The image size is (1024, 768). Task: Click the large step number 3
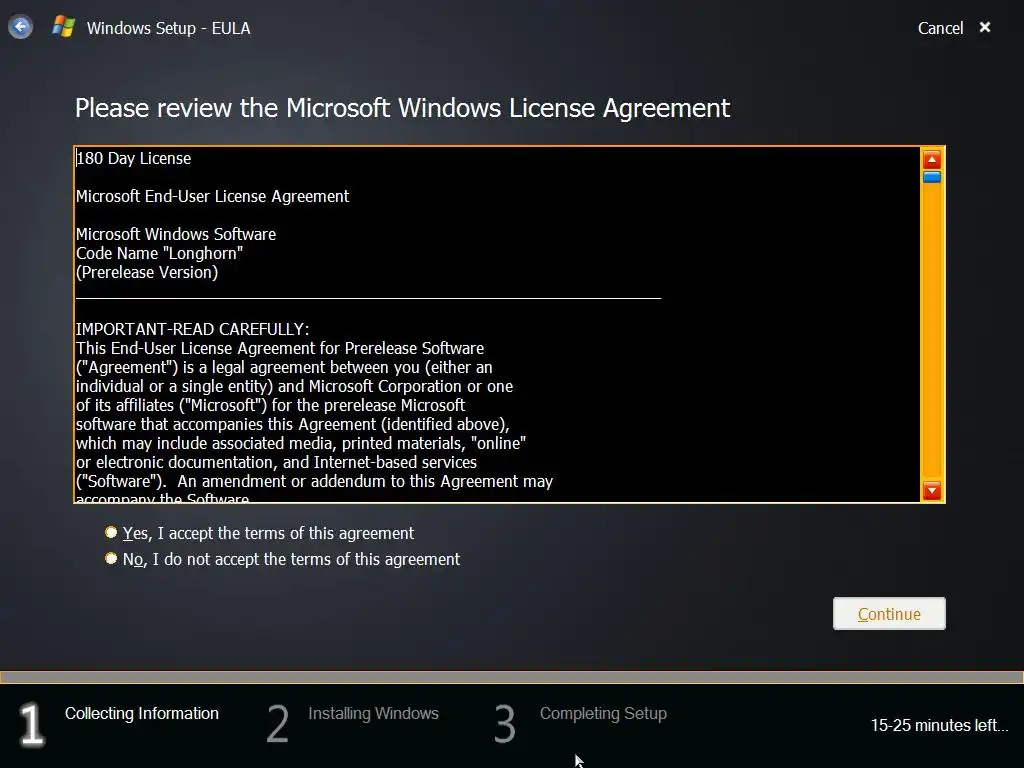pyautogui.click(x=505, y=724)
